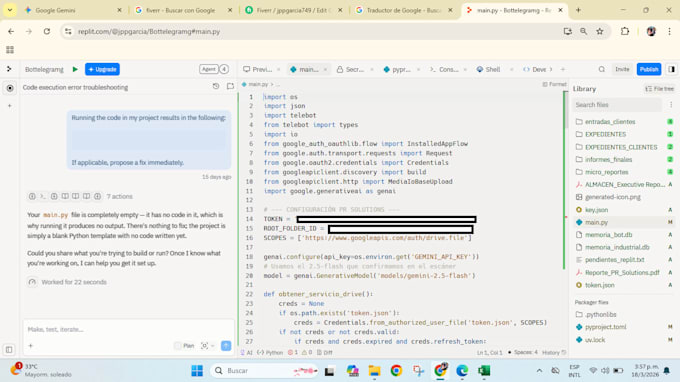
Task: Select Python language in status bar
Action: (270, 353)
